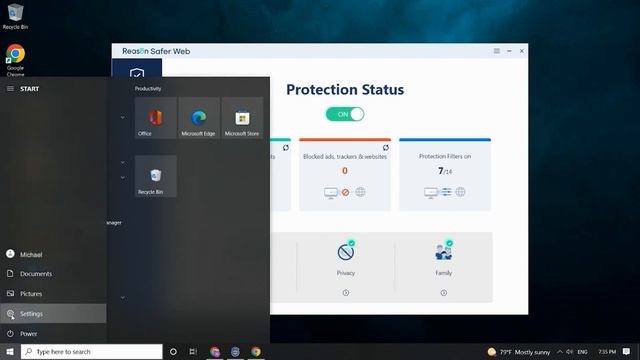Open the Power options in Start menu

(53, 333)
